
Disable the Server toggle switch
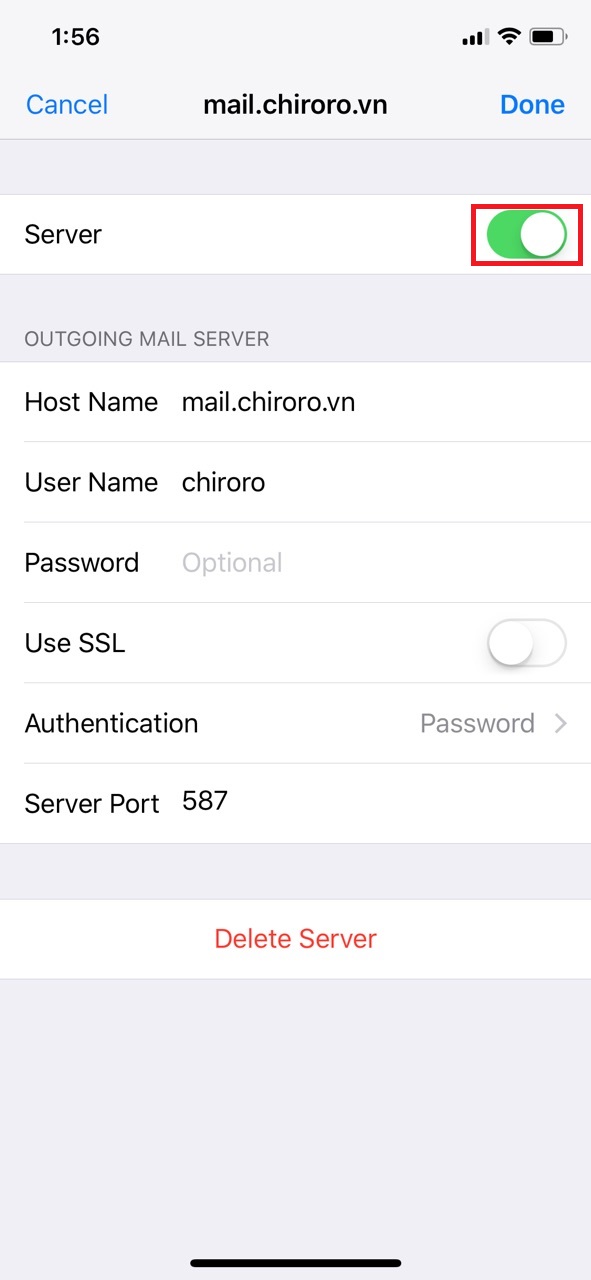click(526, 234)
